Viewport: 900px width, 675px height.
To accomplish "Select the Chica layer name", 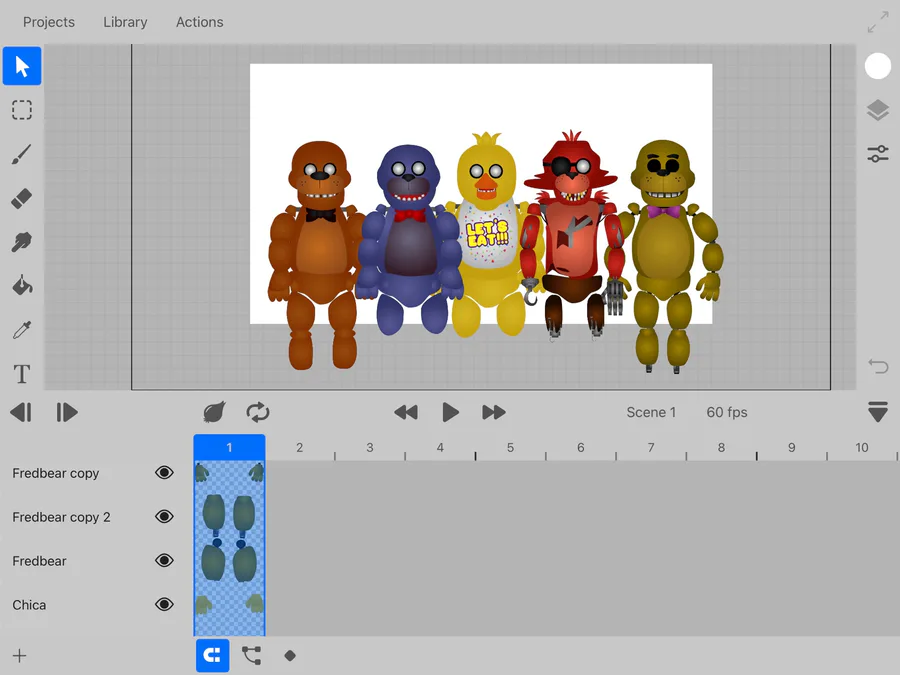I will point(29,605).
